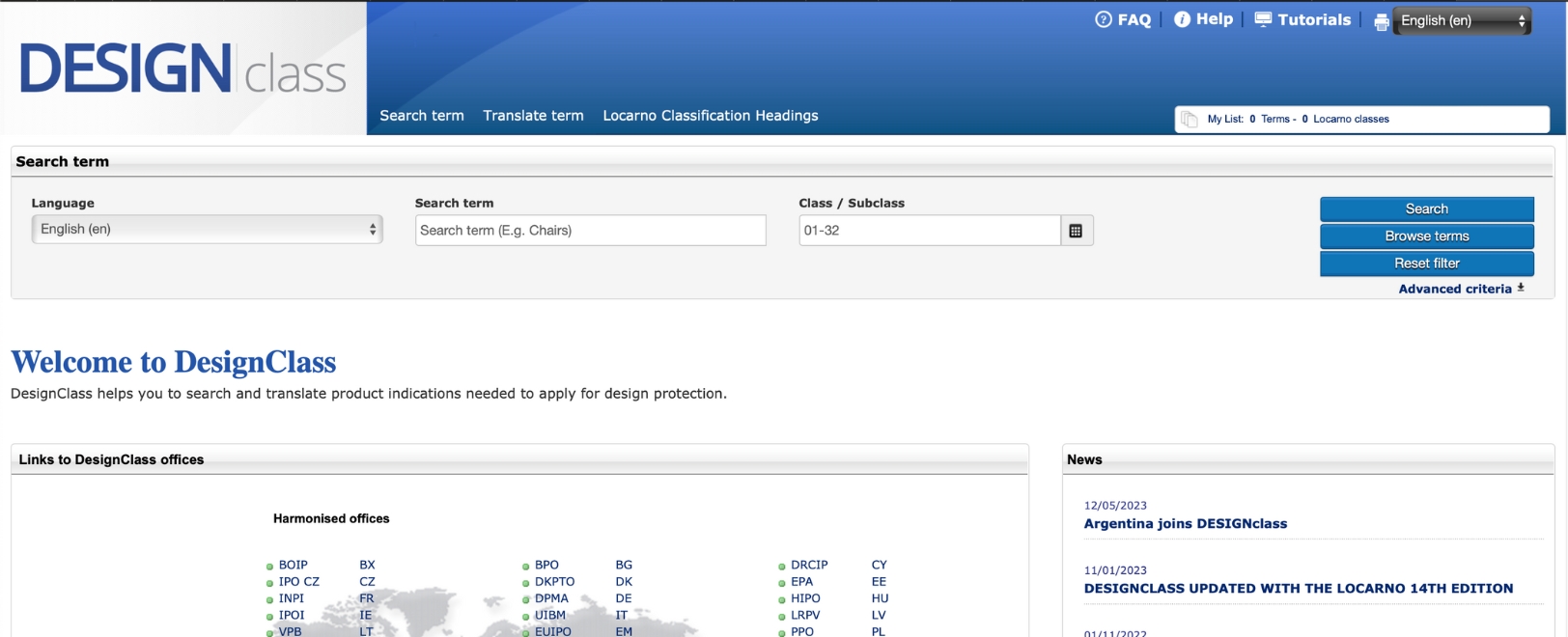Click the green dot beside DPMA

(x=525, y=599)
